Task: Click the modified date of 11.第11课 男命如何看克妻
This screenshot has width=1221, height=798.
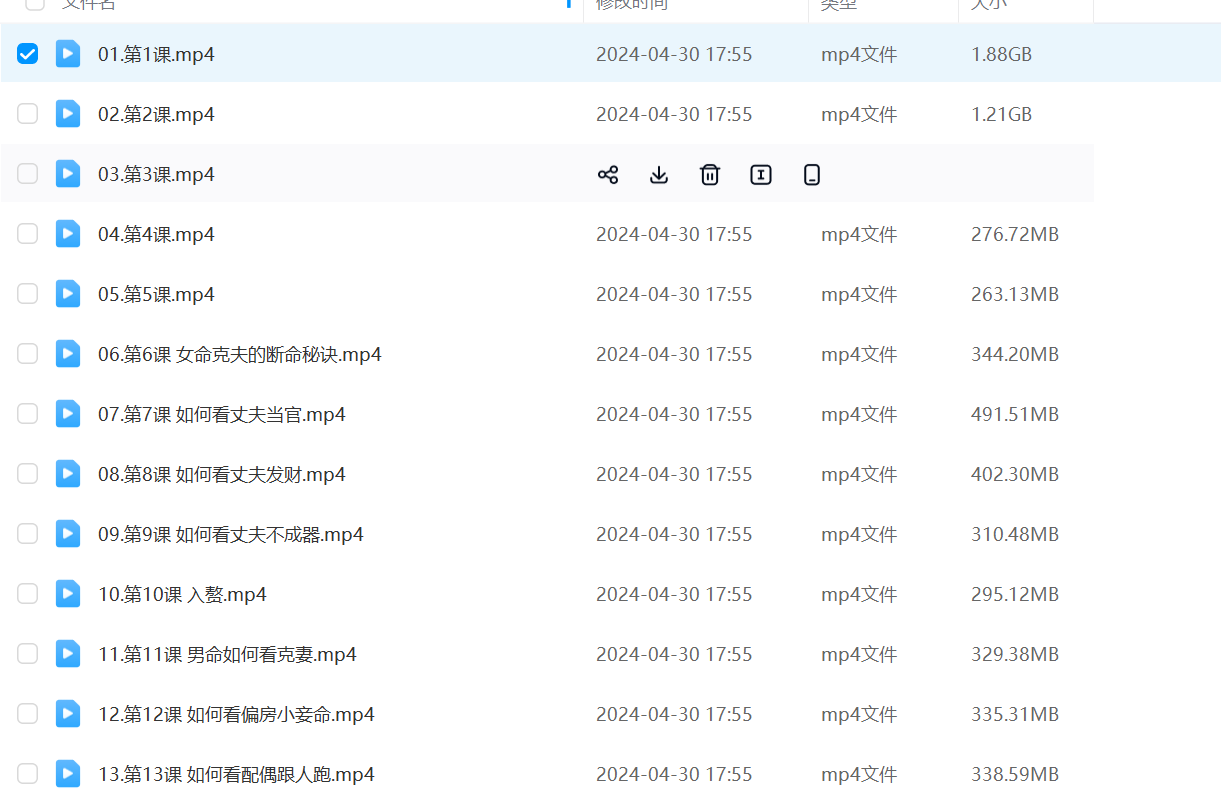Action: tap(674, 654)
